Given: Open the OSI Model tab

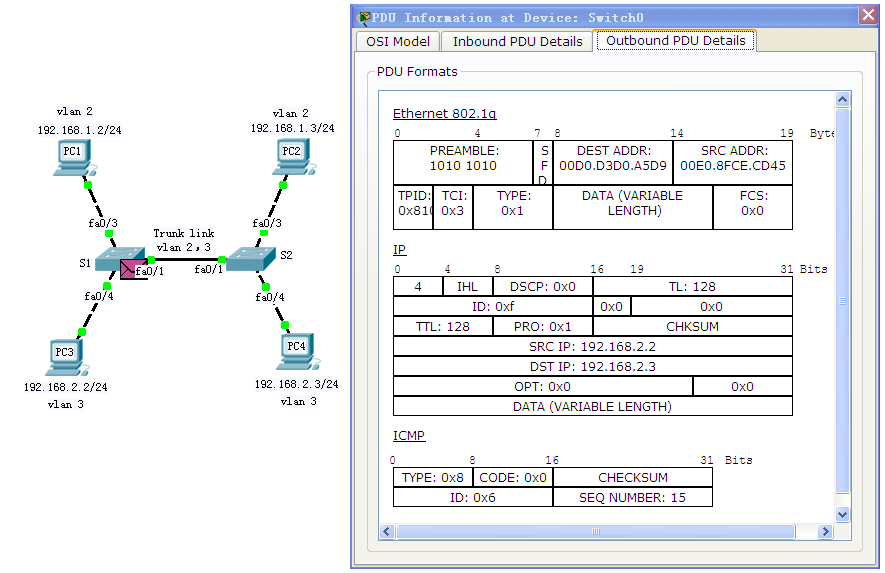Looking at the screenshot, I should point(398,41).
